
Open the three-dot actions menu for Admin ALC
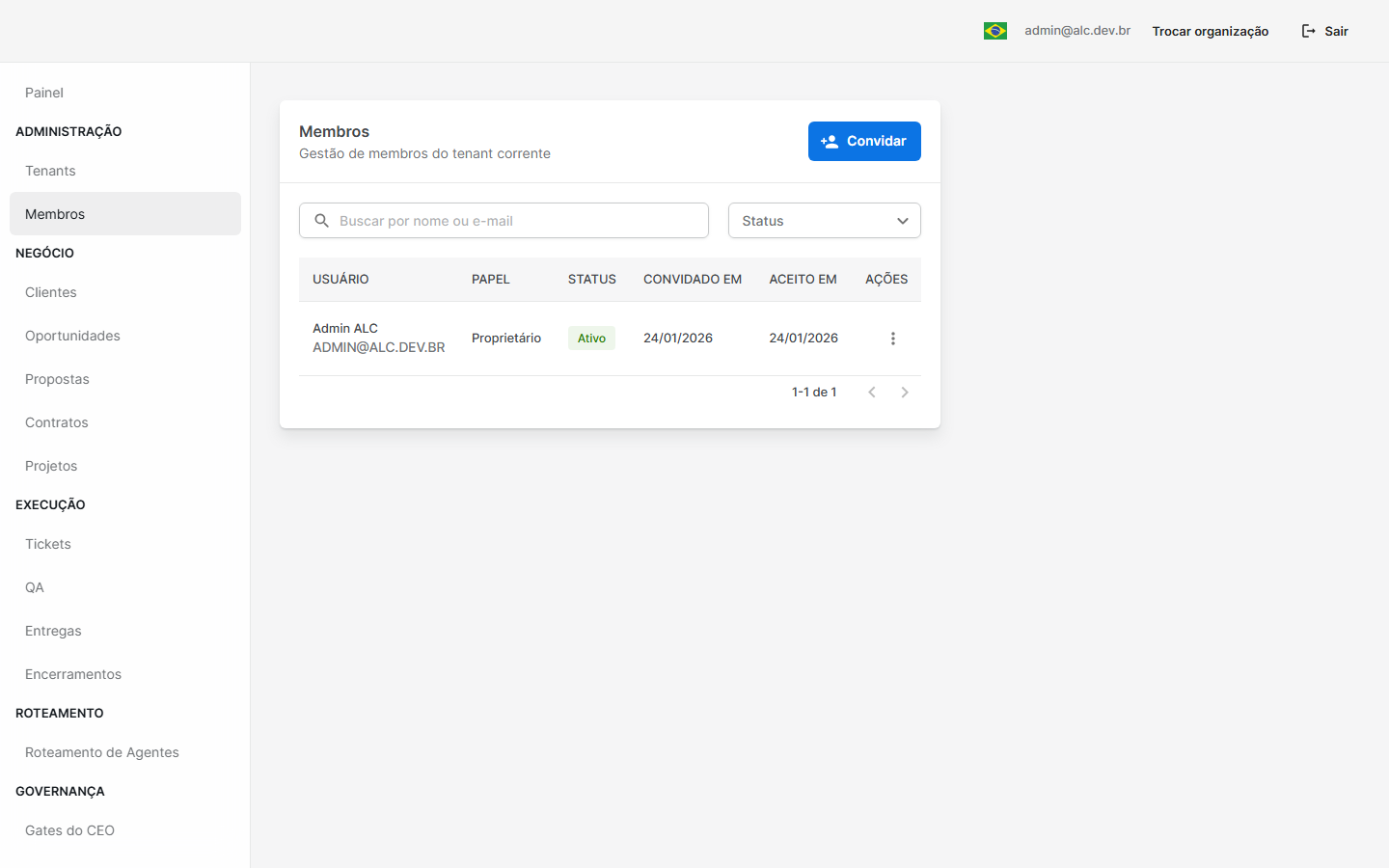coord(892,339)
